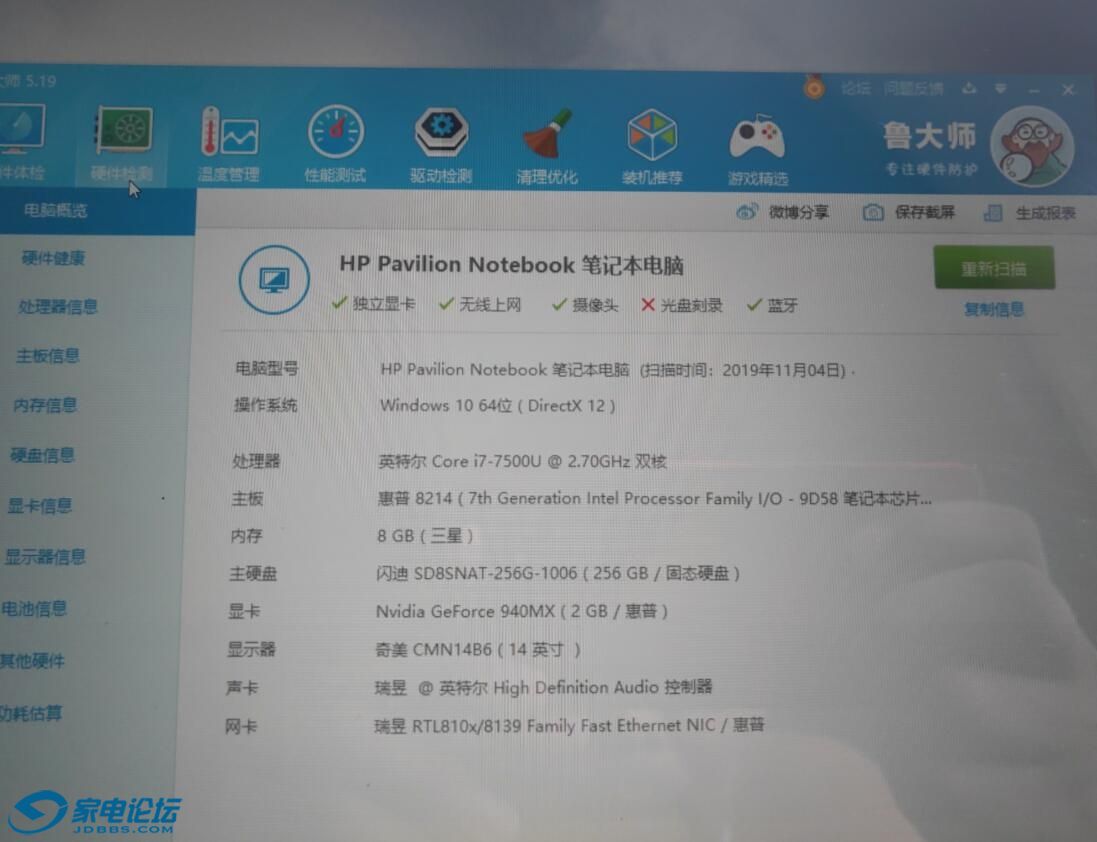Click the 光盘刻录 red cross indicator
Viewport: 1097px width, 842px height.
648,305
